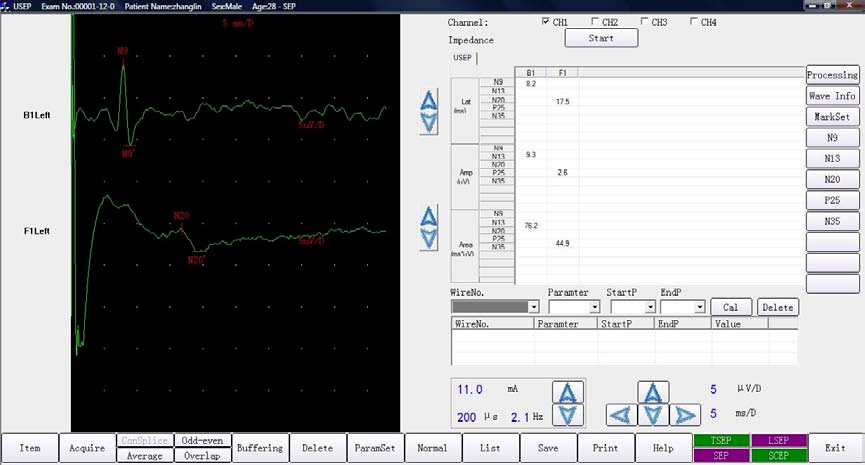Click the F1 trace up arrow
This screenshot has width=865, height=465.
[x=429, y=216]
